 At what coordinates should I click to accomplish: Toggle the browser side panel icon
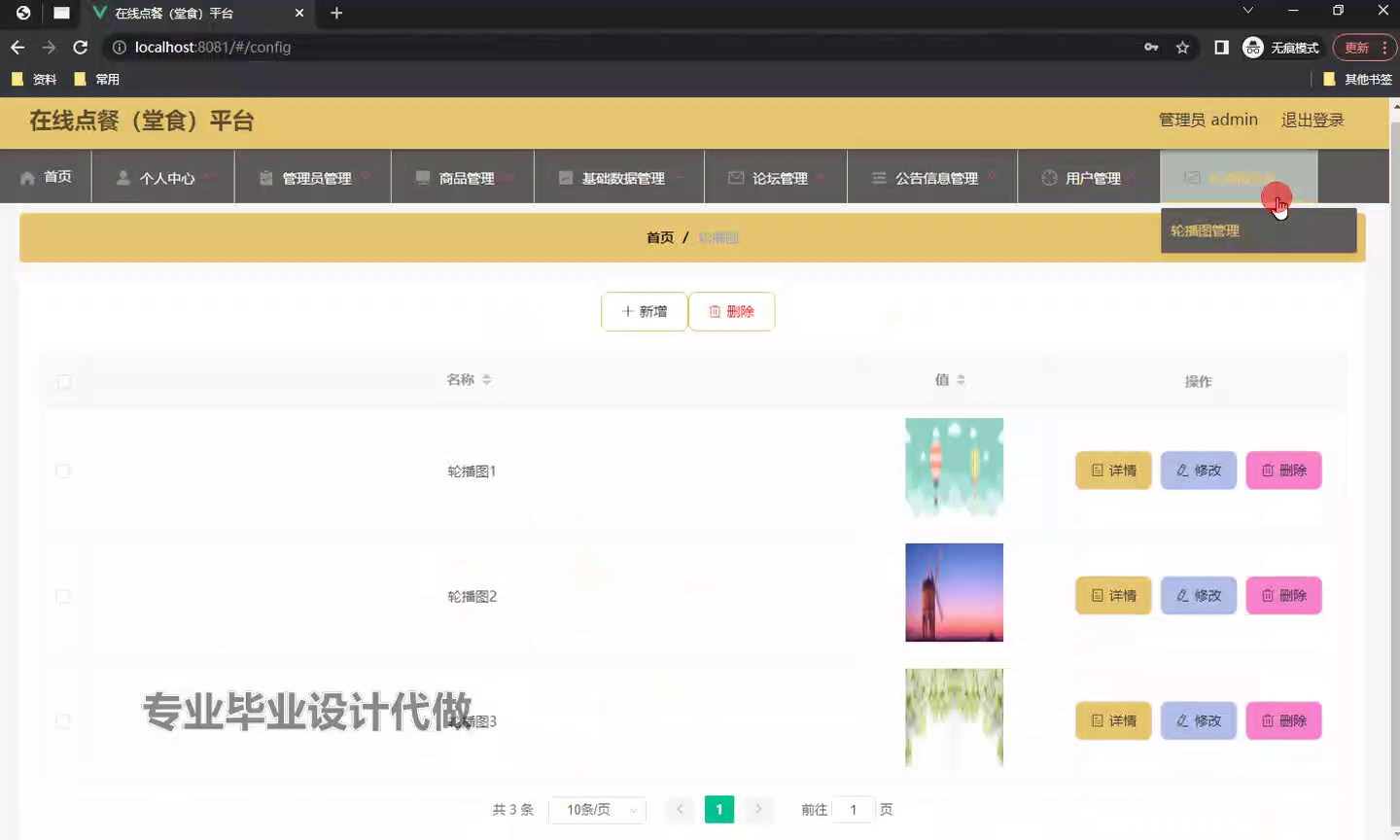click(x=1222, y=47)
